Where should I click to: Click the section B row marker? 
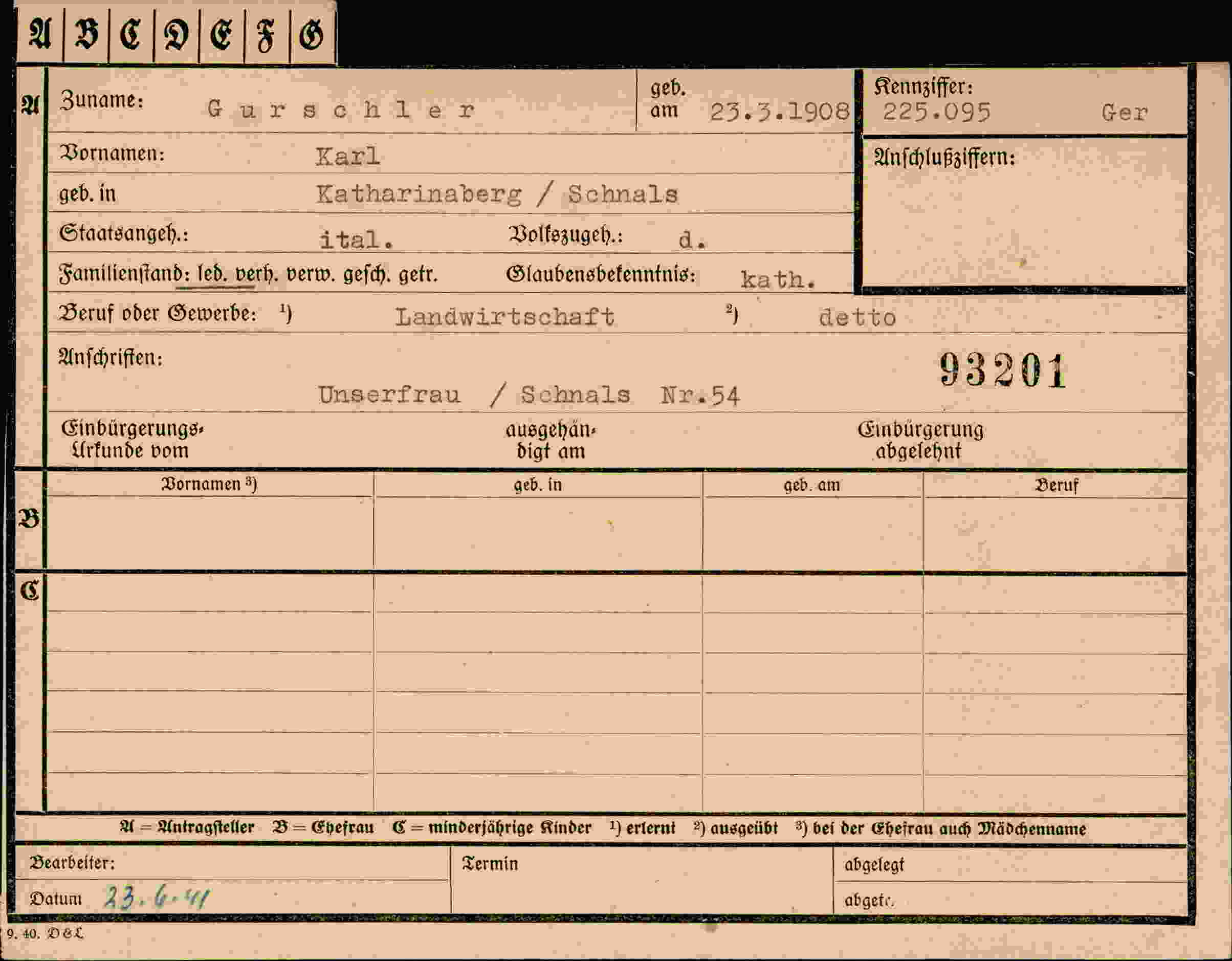click(x=29, y=518)
